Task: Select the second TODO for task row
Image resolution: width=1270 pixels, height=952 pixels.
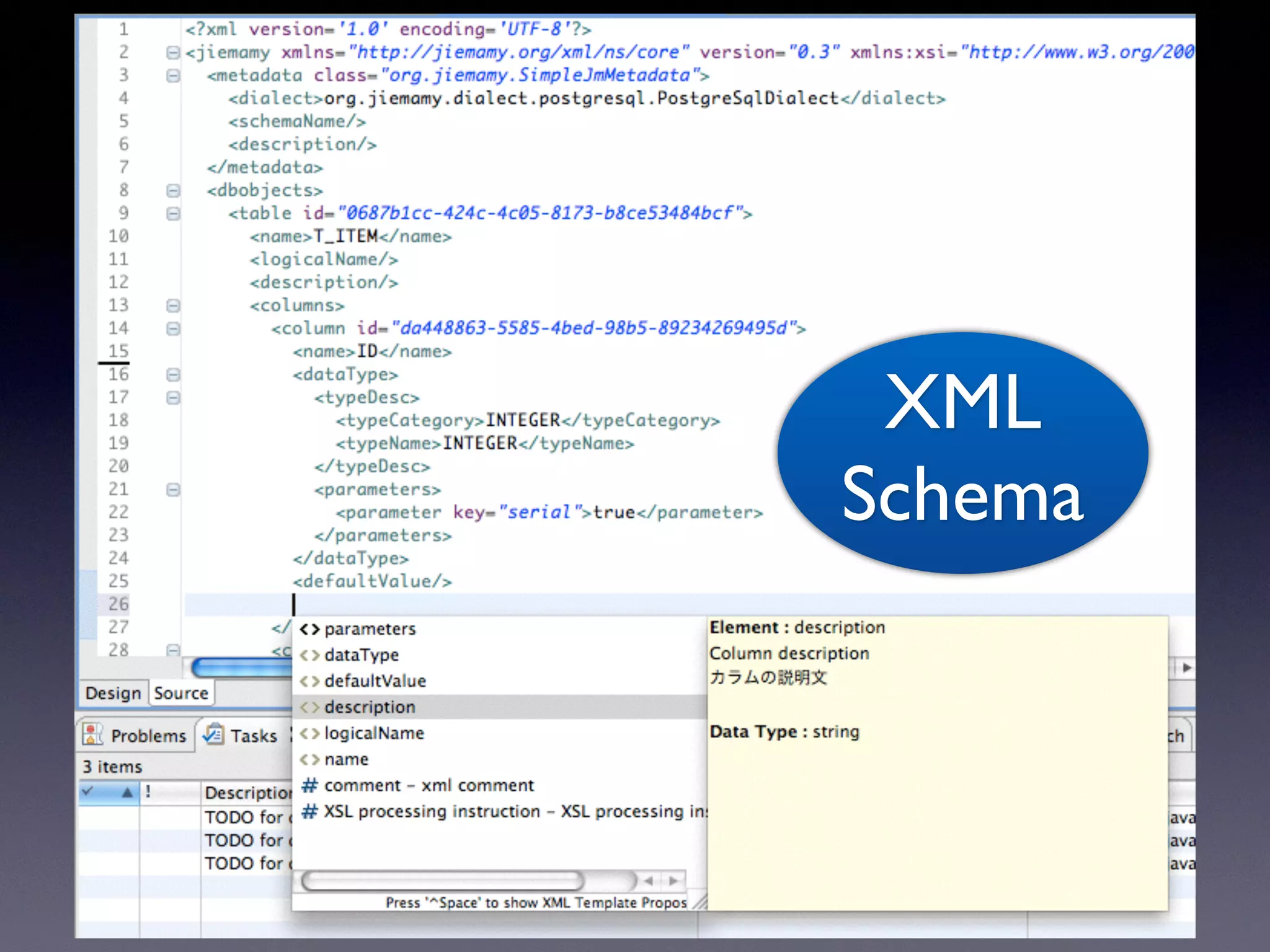Action: 248,840
